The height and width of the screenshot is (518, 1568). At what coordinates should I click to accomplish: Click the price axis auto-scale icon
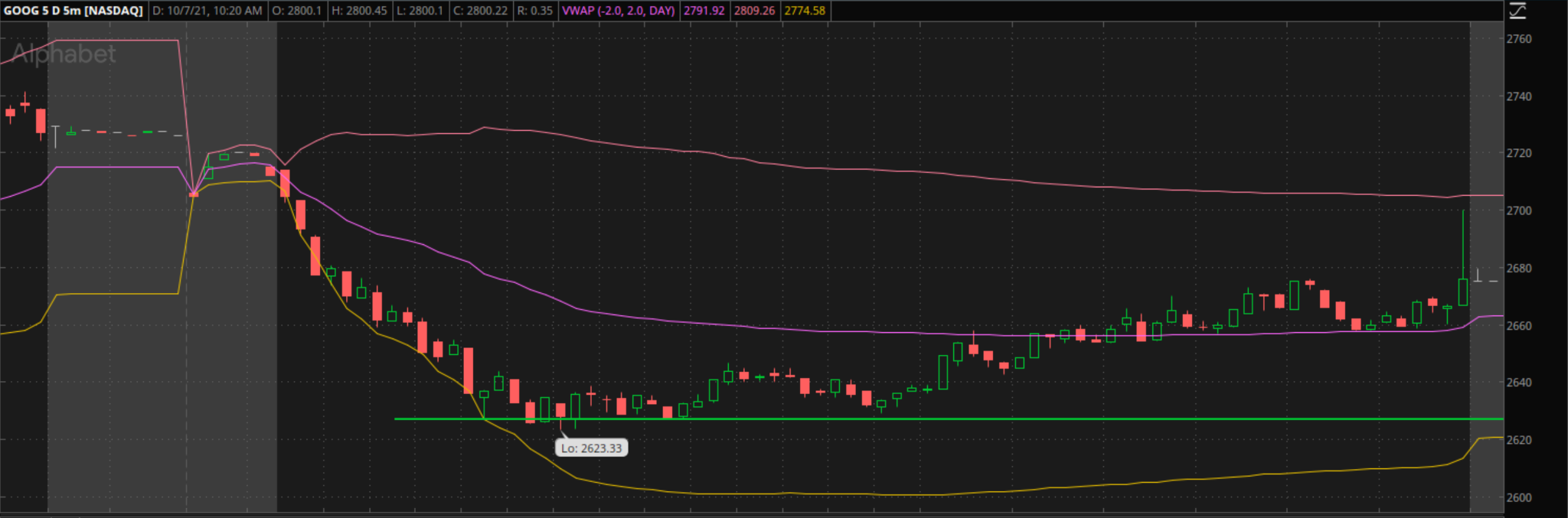(x=1517, y=11)
